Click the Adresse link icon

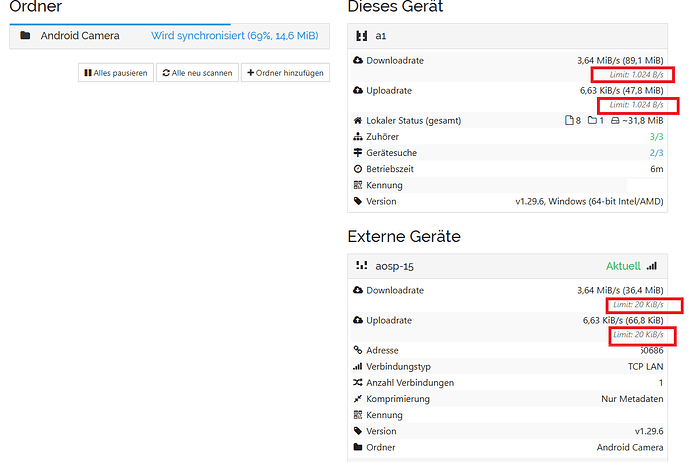pyautogui.click(x=358, y=350)
